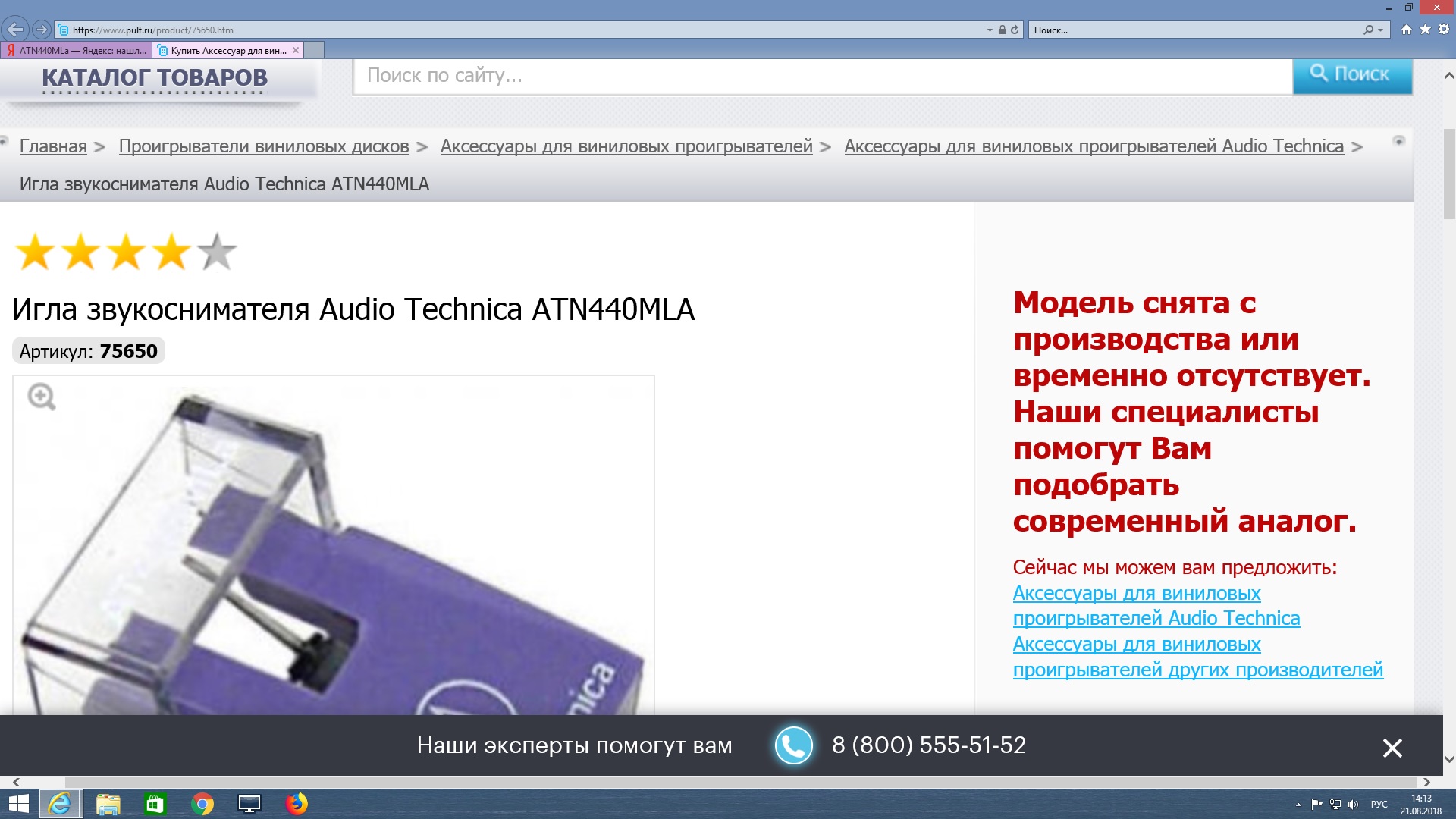Open Google Chrome from taskbar
This screenshot has width=1456, height=819.
(202, 804)
